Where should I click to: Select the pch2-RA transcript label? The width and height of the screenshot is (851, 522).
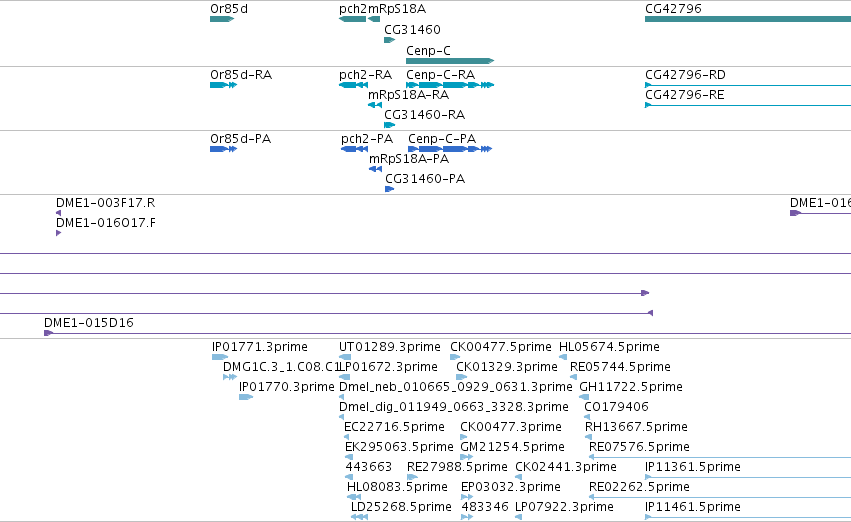pyautogui.click(x=365, y=74)
